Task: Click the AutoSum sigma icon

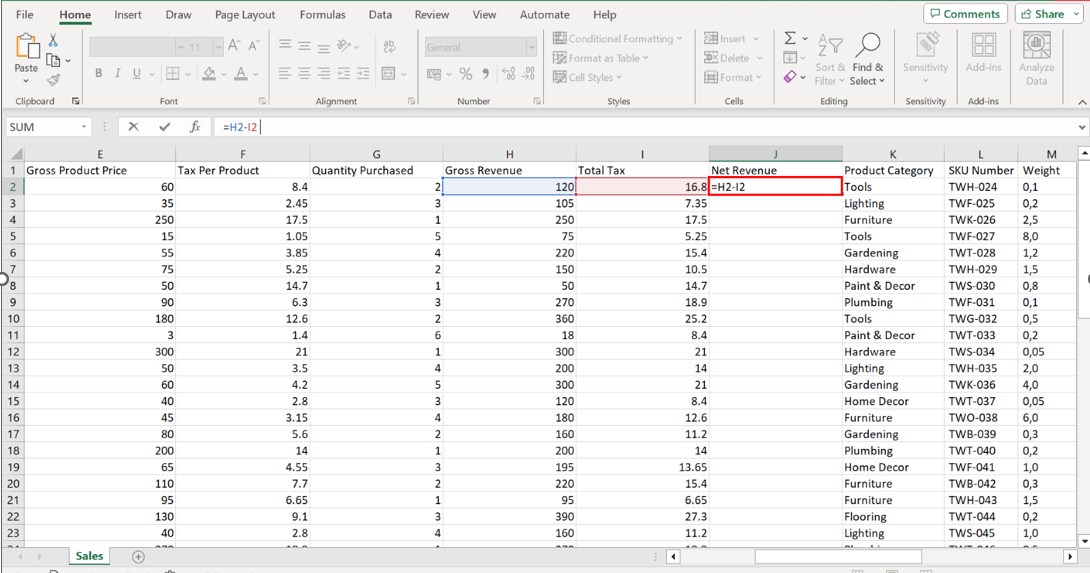Action: (x=790, y=38)
